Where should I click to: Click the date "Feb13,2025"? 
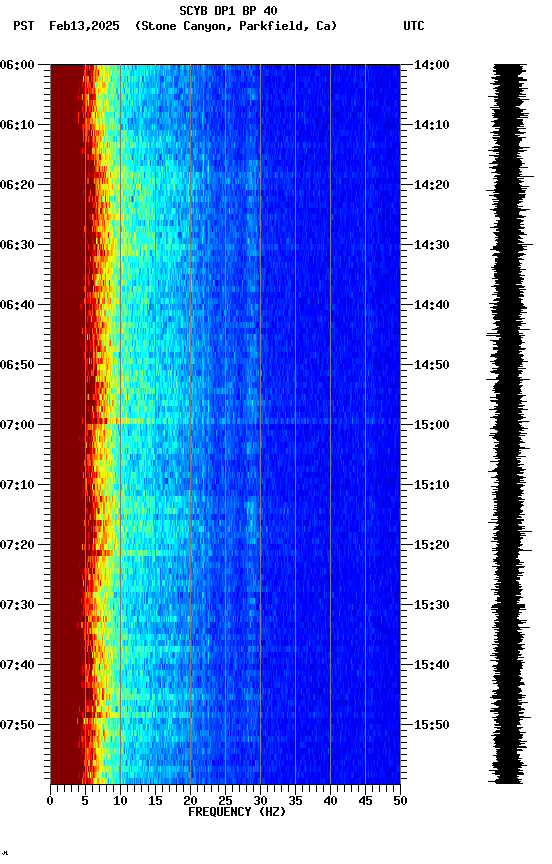pyautogui.click(x=84, y=26)
